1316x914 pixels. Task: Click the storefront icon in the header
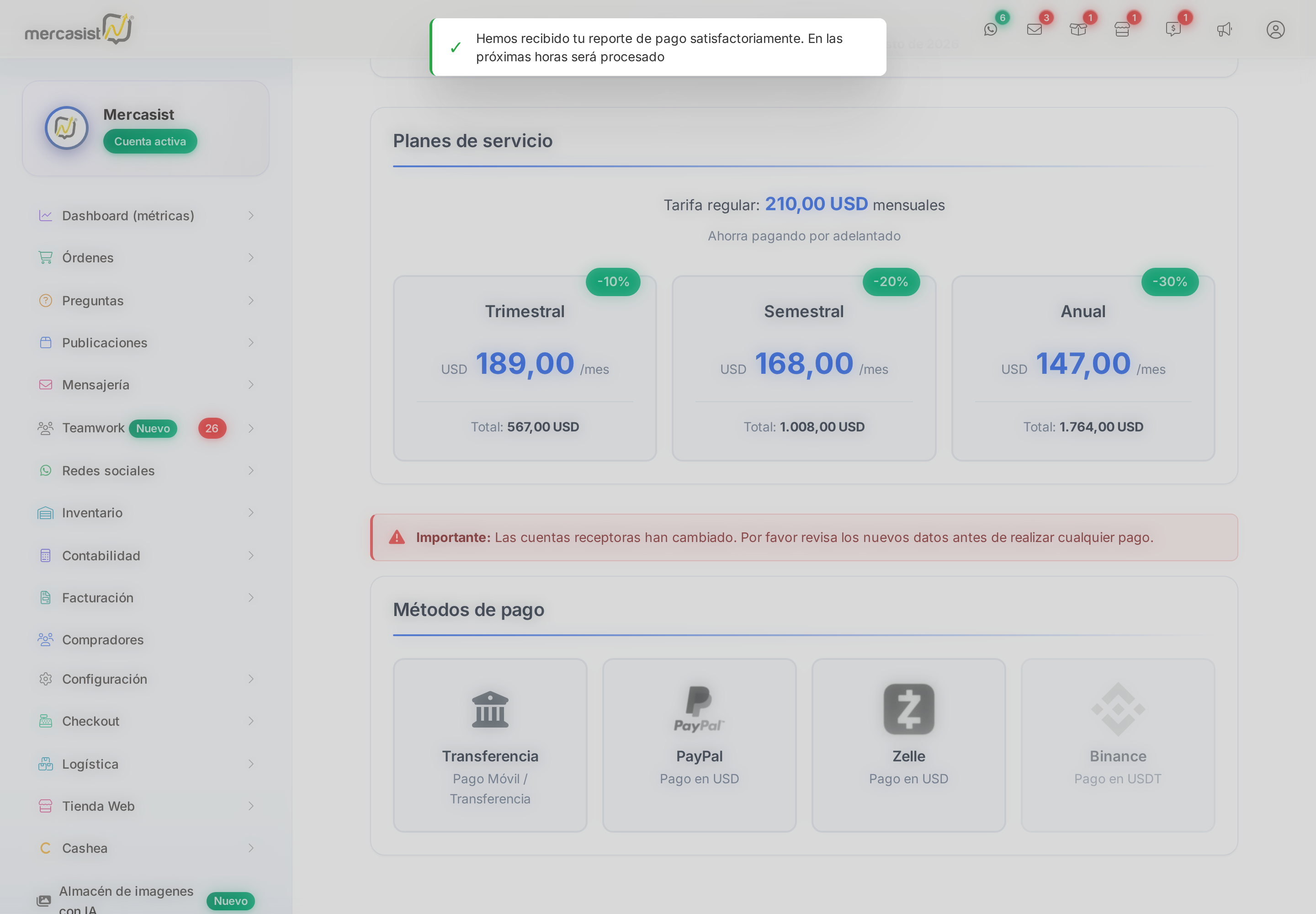(x=1122, y=29)
